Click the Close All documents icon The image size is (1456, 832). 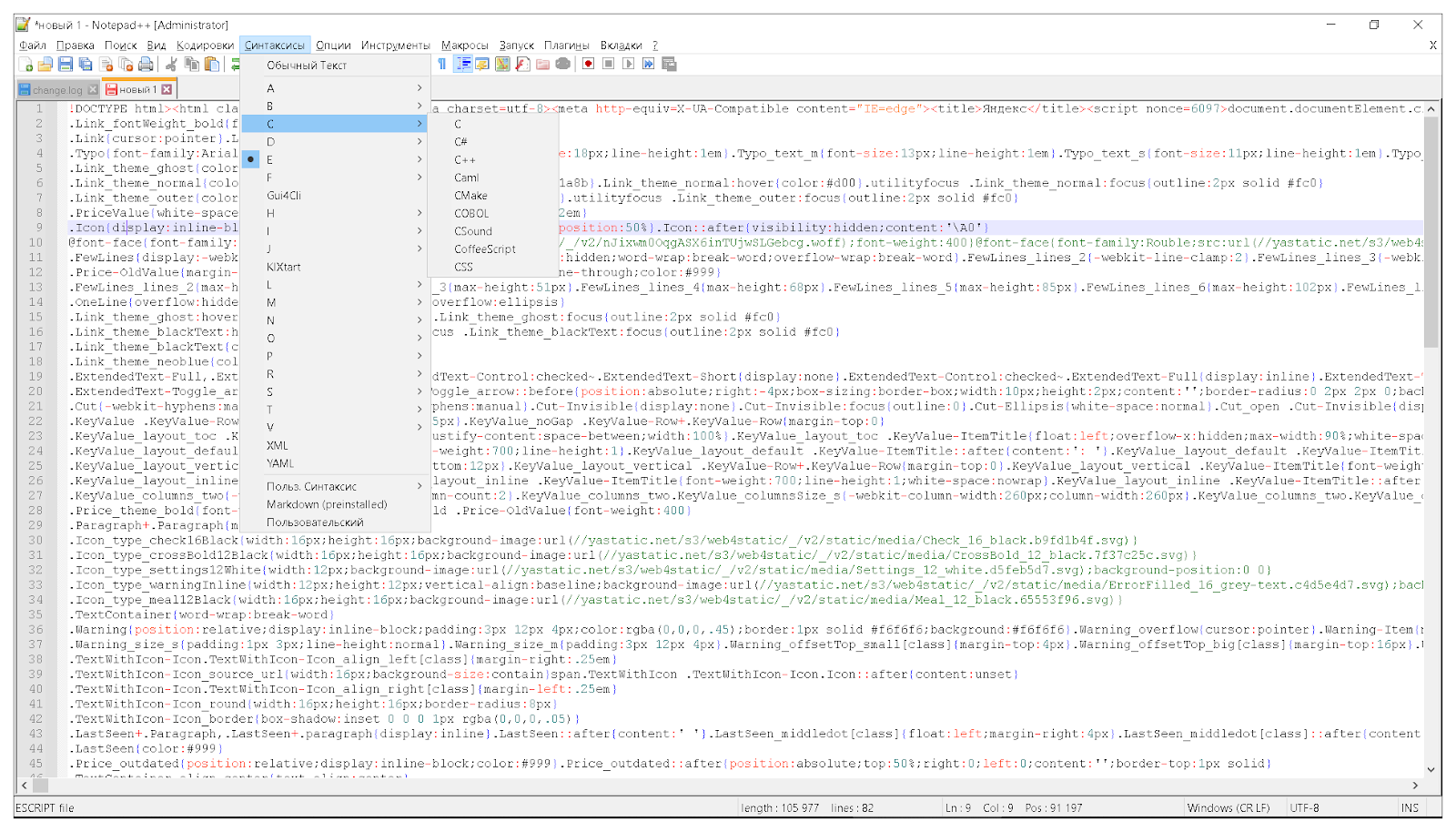click(x=126, y=65)
